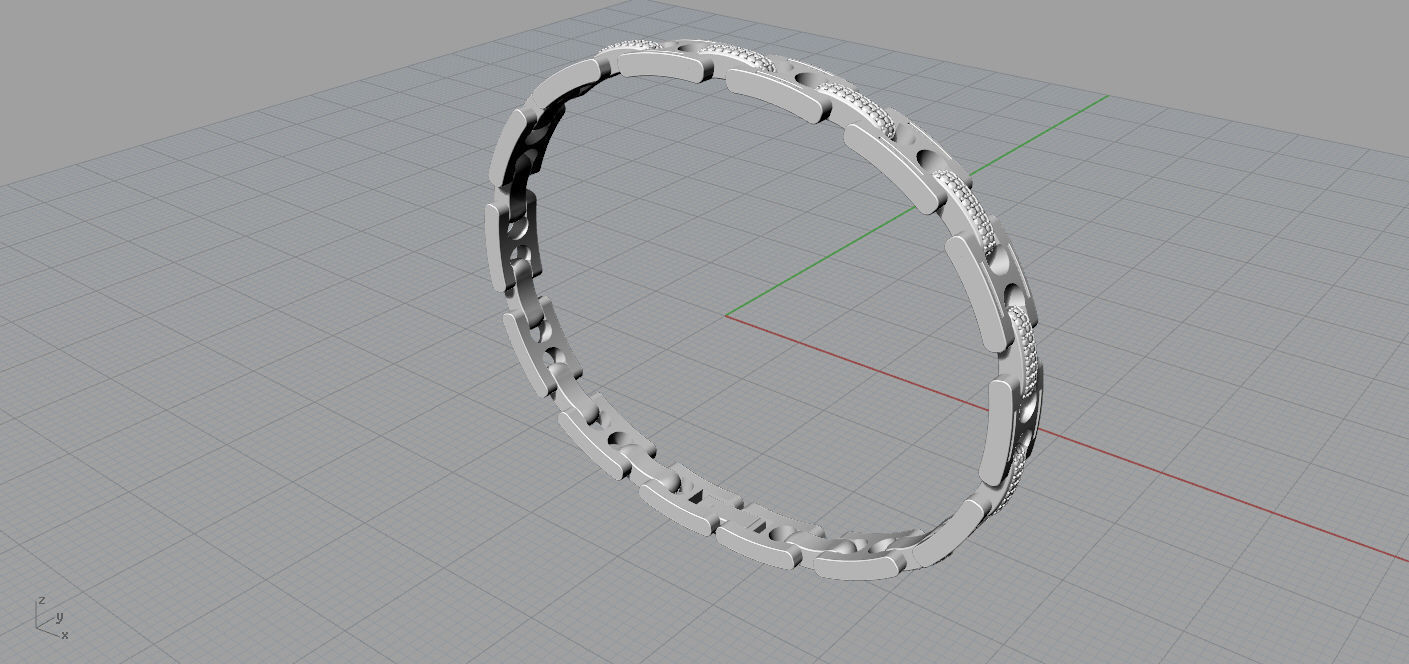The width and height of the screenshot is (1409, 664).
Task: Click the world axes icon showing x, y, z
Action: (51, 618)
